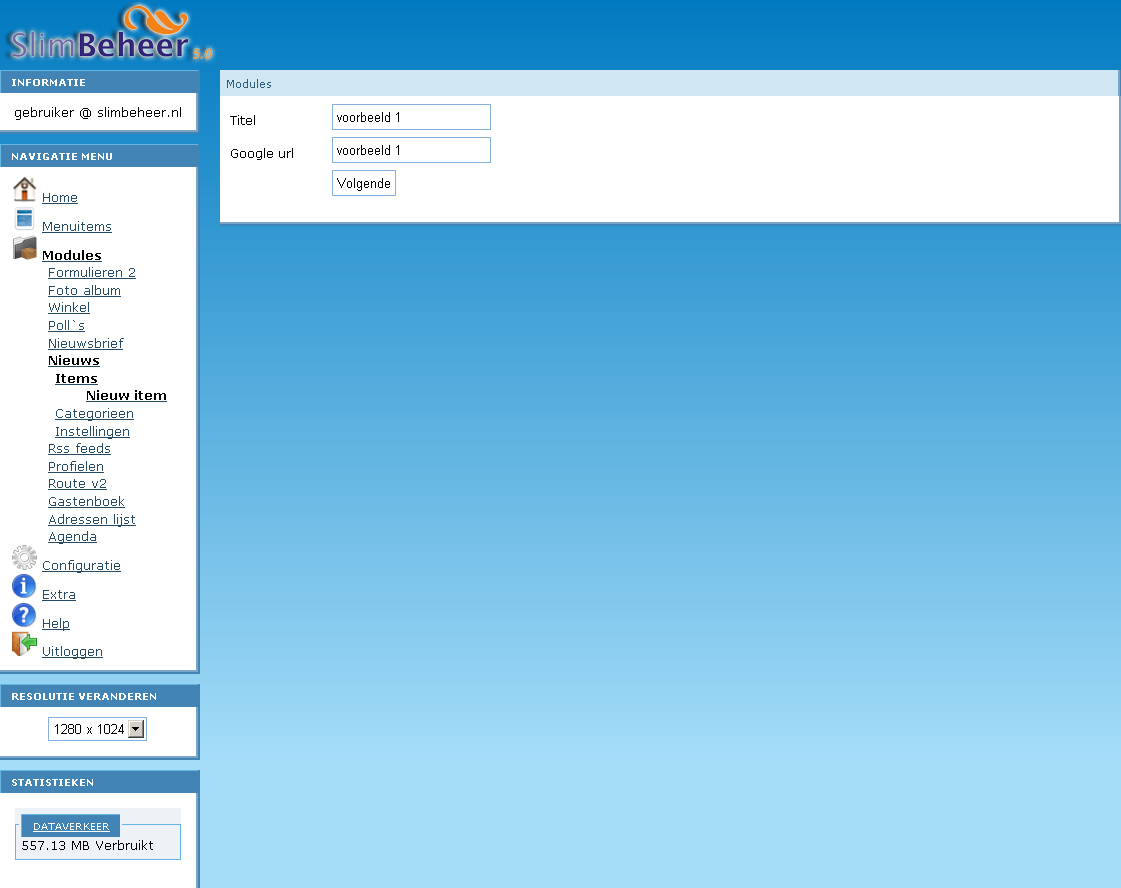The width and height of the screenshot is (1121, 888).
Task: Click the Modules box icon
Action: (24, 248)
